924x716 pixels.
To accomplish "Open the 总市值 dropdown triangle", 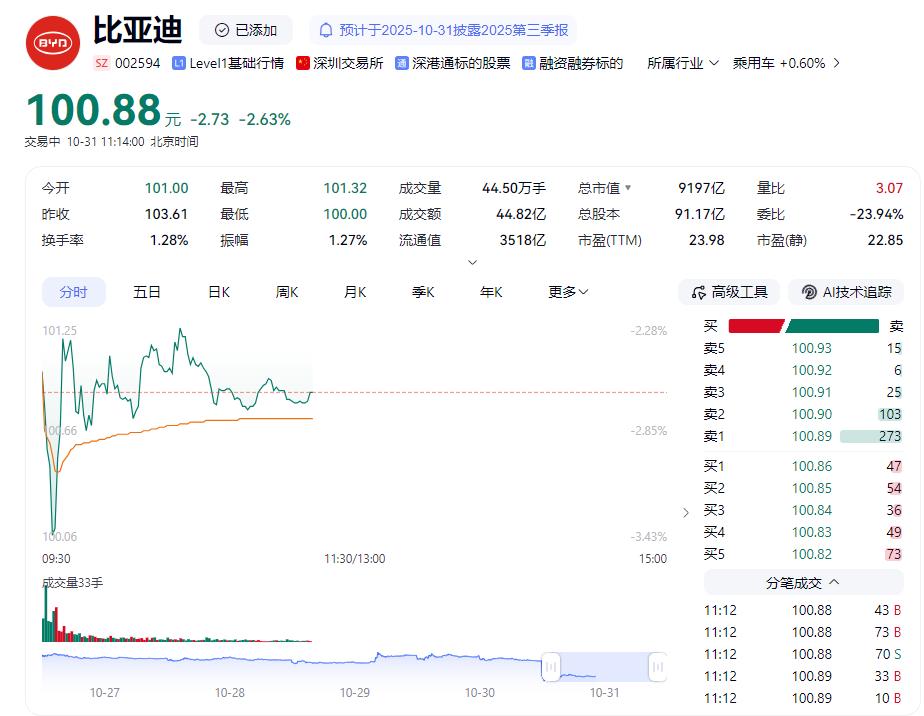I will (x=628, y=188).
